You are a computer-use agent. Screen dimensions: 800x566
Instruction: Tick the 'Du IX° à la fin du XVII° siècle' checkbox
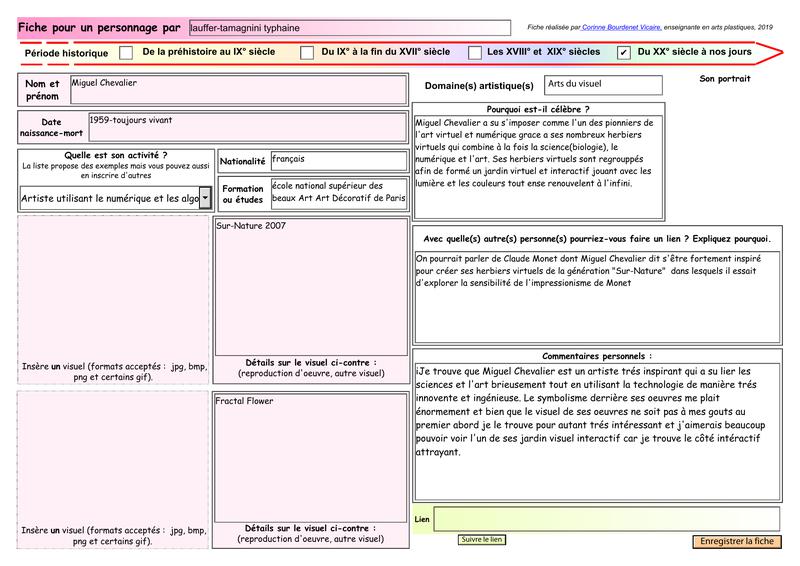(307, 52)
